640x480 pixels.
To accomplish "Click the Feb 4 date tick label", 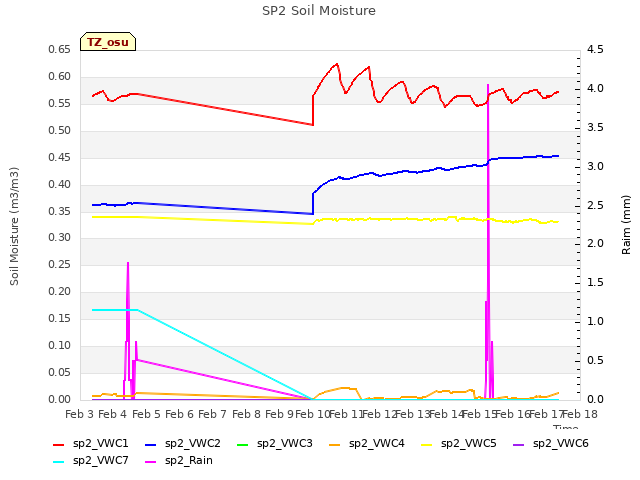I will click(113, 415).
